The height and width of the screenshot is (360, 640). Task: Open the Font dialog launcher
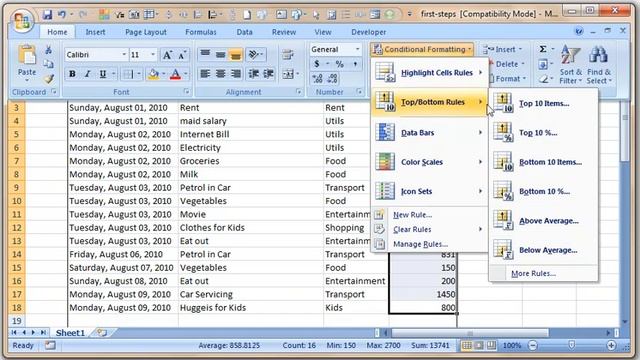coord(187,92)
